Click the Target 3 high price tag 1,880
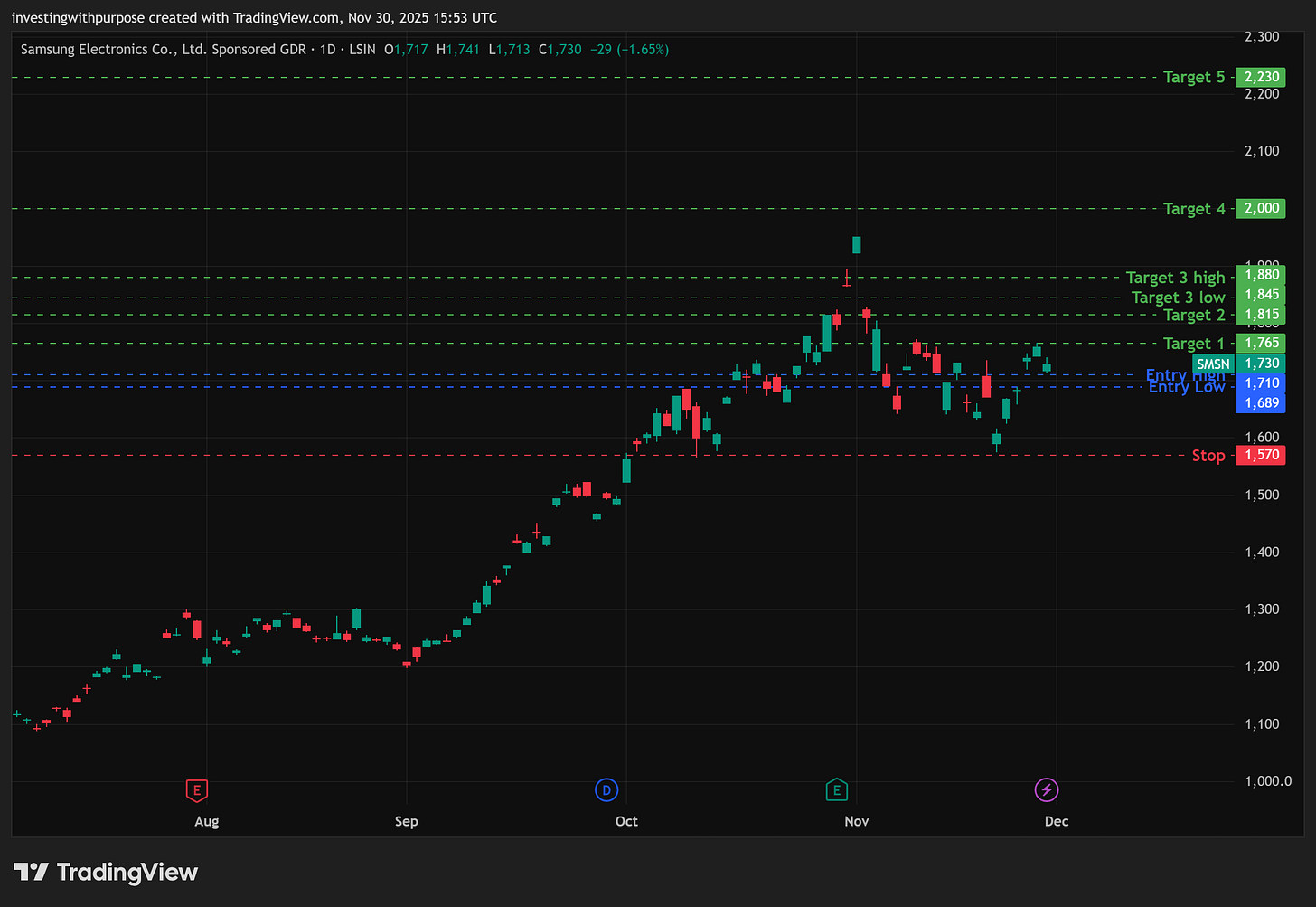 (x=1261, y=275)
